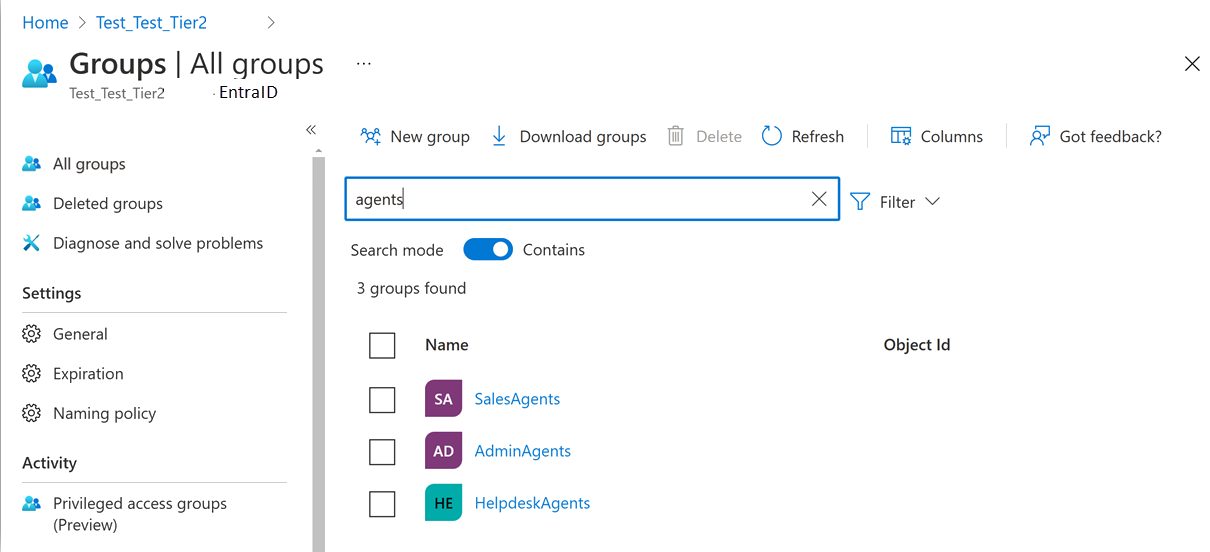Click the Columns table icon

tap(900, 136)
